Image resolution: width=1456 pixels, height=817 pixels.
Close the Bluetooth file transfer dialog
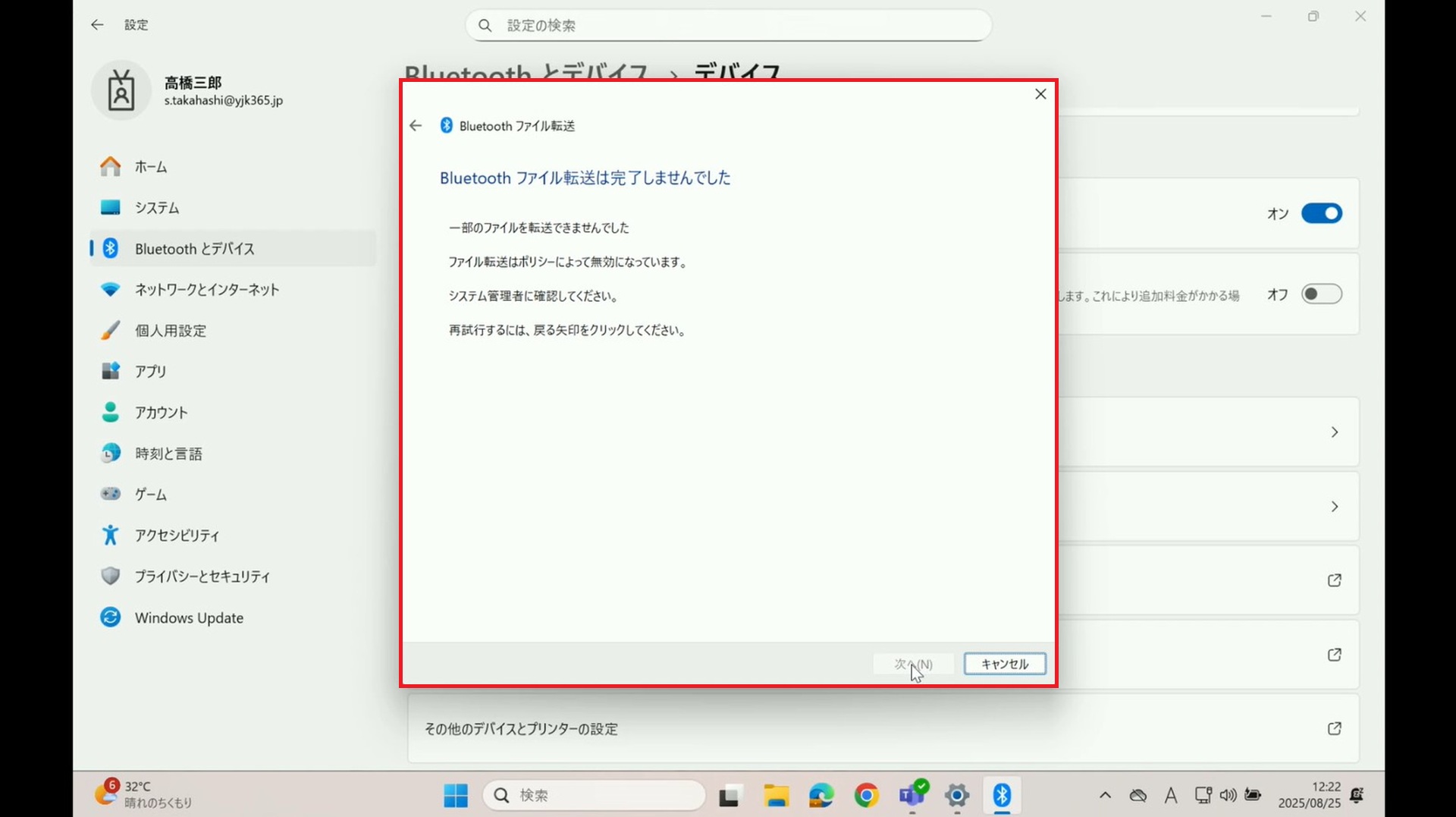[1040, 94]
